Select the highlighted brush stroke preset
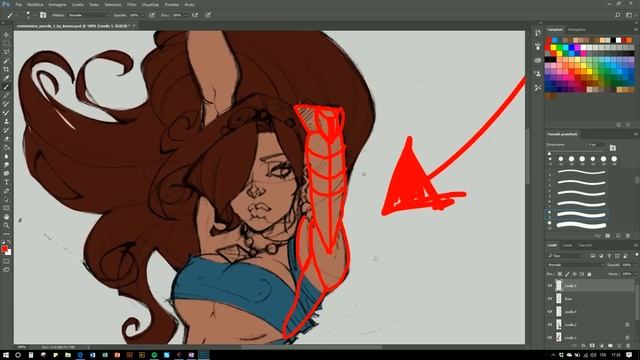This screenshot has height=360, width=640. pyautogui.click(x=577, y=214)
